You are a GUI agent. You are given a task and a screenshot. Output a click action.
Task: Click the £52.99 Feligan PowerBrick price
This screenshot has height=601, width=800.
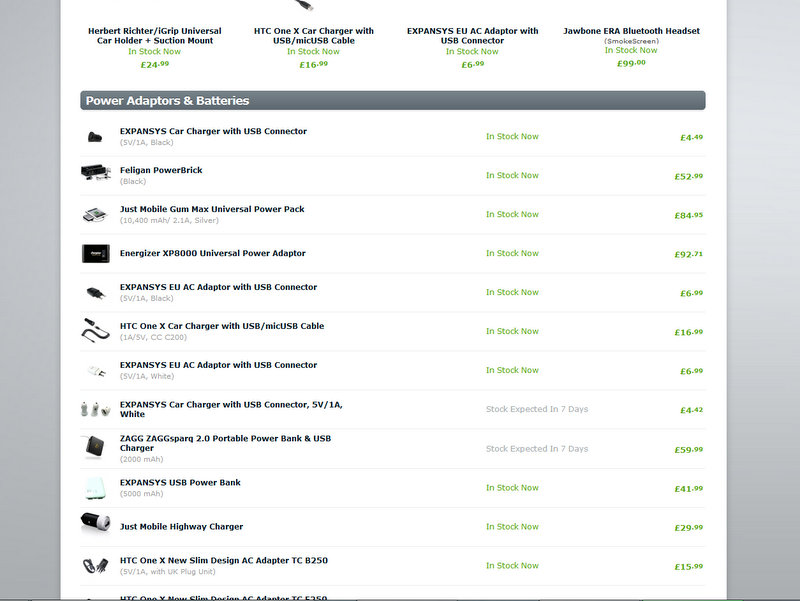[x=689, y=176]
